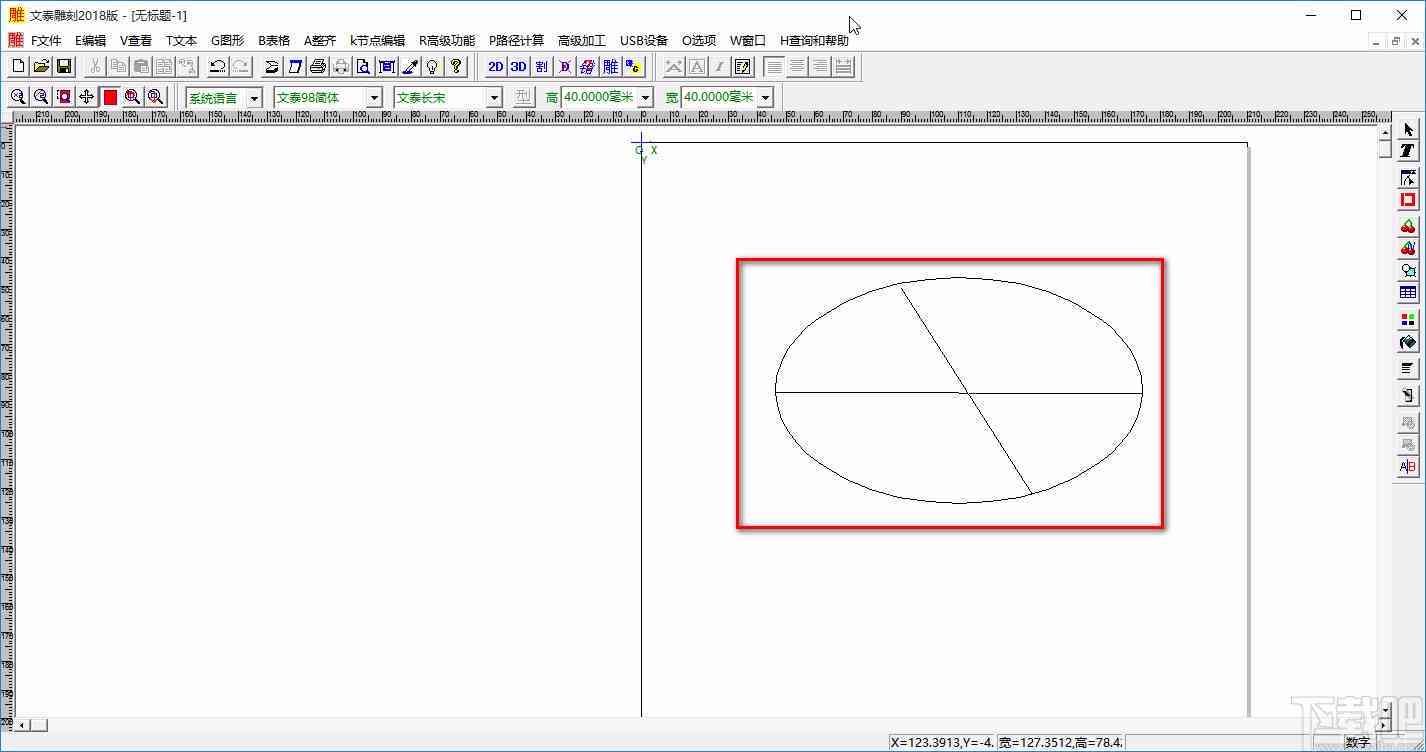Click the pan four-arrow move icon
Viewport: 1426px width, 752px height.
point(87,97)
